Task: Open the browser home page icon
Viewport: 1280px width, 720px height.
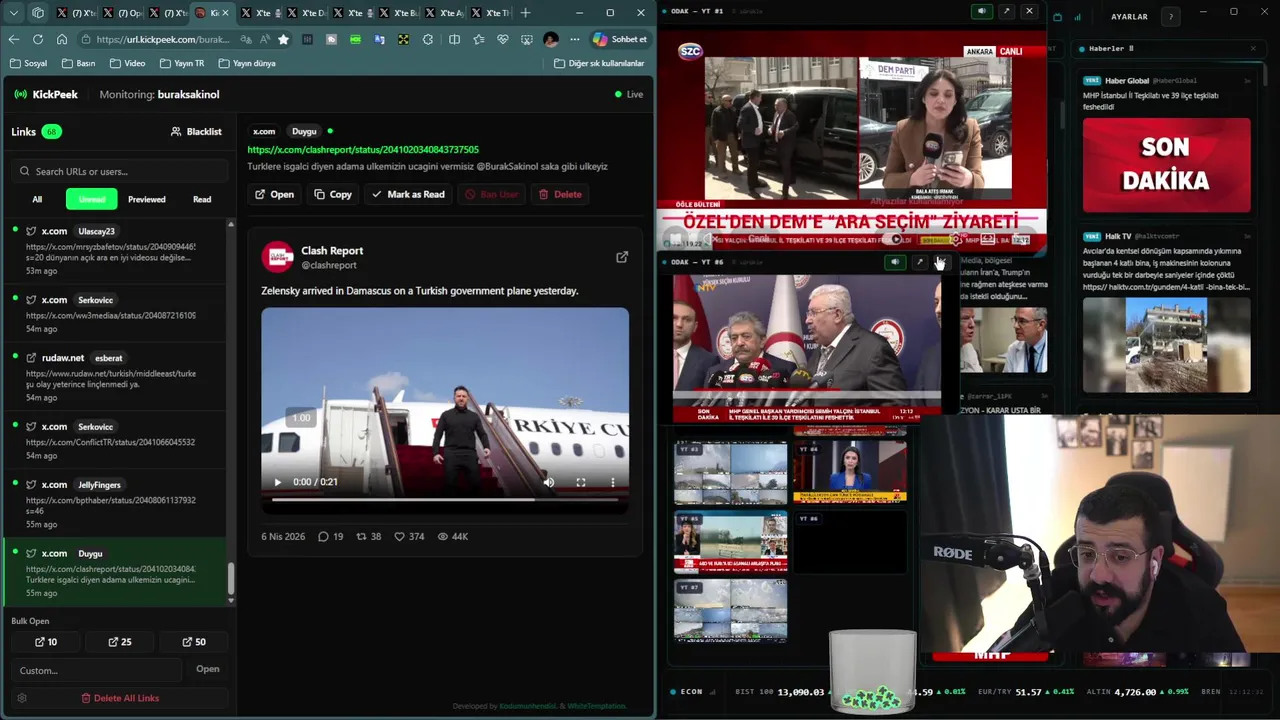Action: (x=62, y=39)
